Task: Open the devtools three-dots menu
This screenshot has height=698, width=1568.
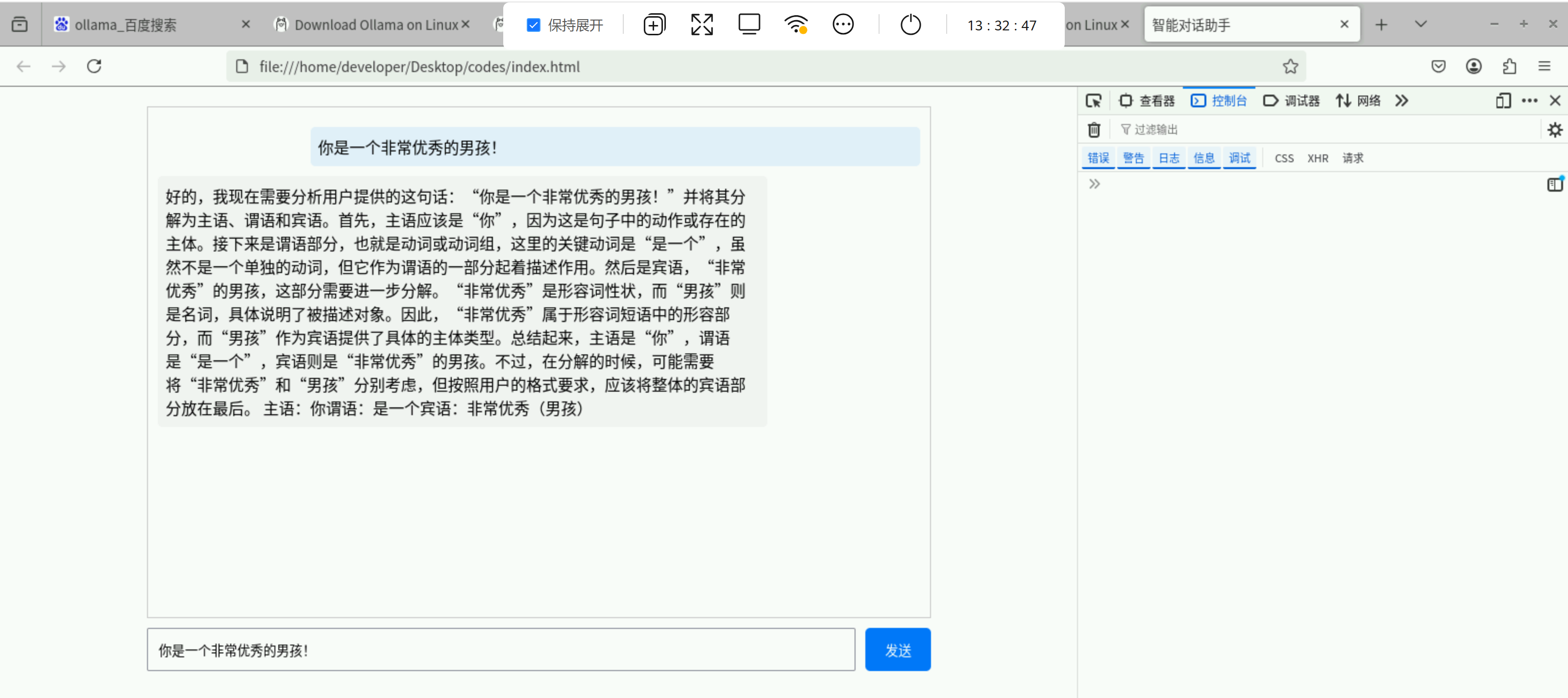Action: (x=1529, y=100)
